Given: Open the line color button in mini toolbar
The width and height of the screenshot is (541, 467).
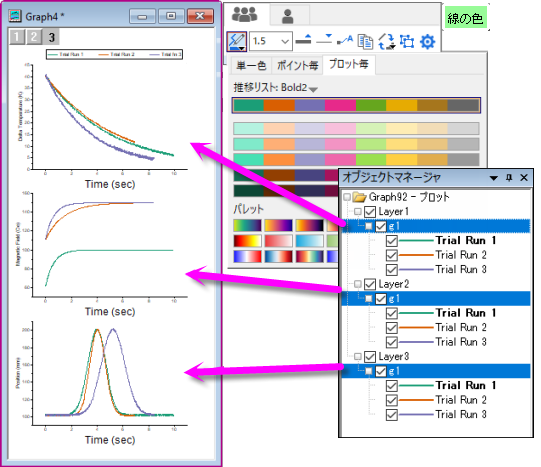Looking at the screenshot, I should [237, 41].
